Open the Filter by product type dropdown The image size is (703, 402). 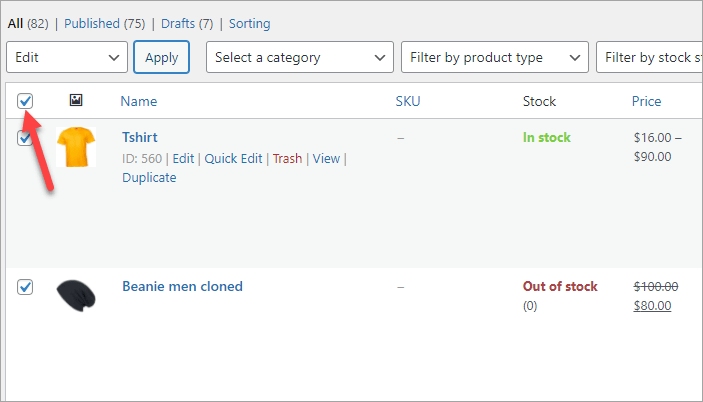[494, 58]
